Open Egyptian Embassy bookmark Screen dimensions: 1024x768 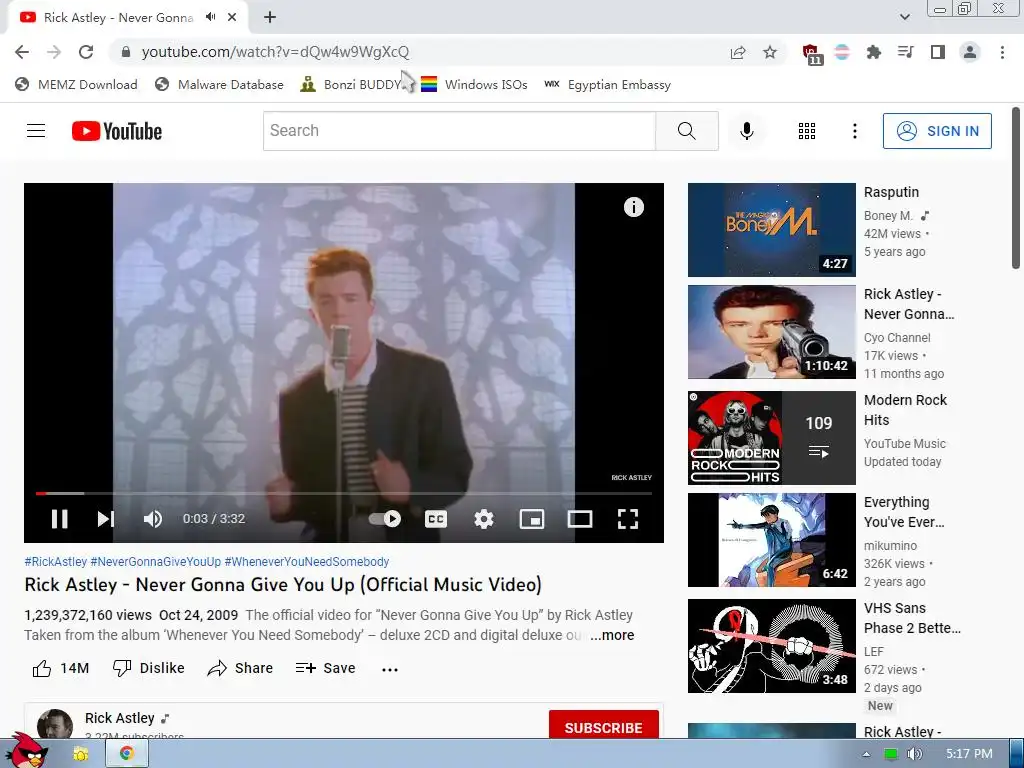point(607,84)
